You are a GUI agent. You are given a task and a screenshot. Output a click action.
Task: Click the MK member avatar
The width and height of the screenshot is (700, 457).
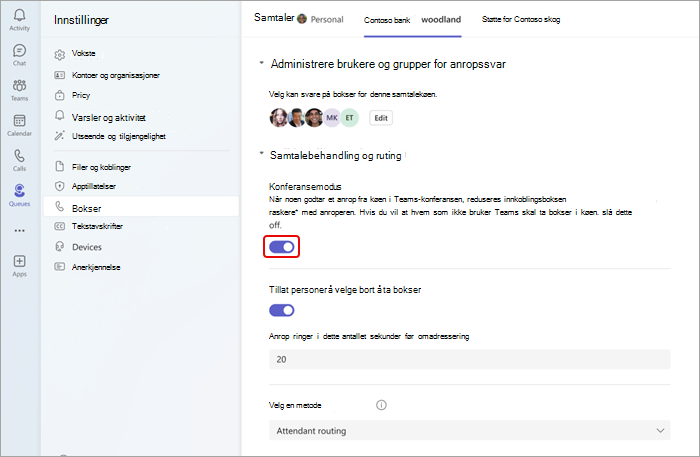(x=332, y=118)
